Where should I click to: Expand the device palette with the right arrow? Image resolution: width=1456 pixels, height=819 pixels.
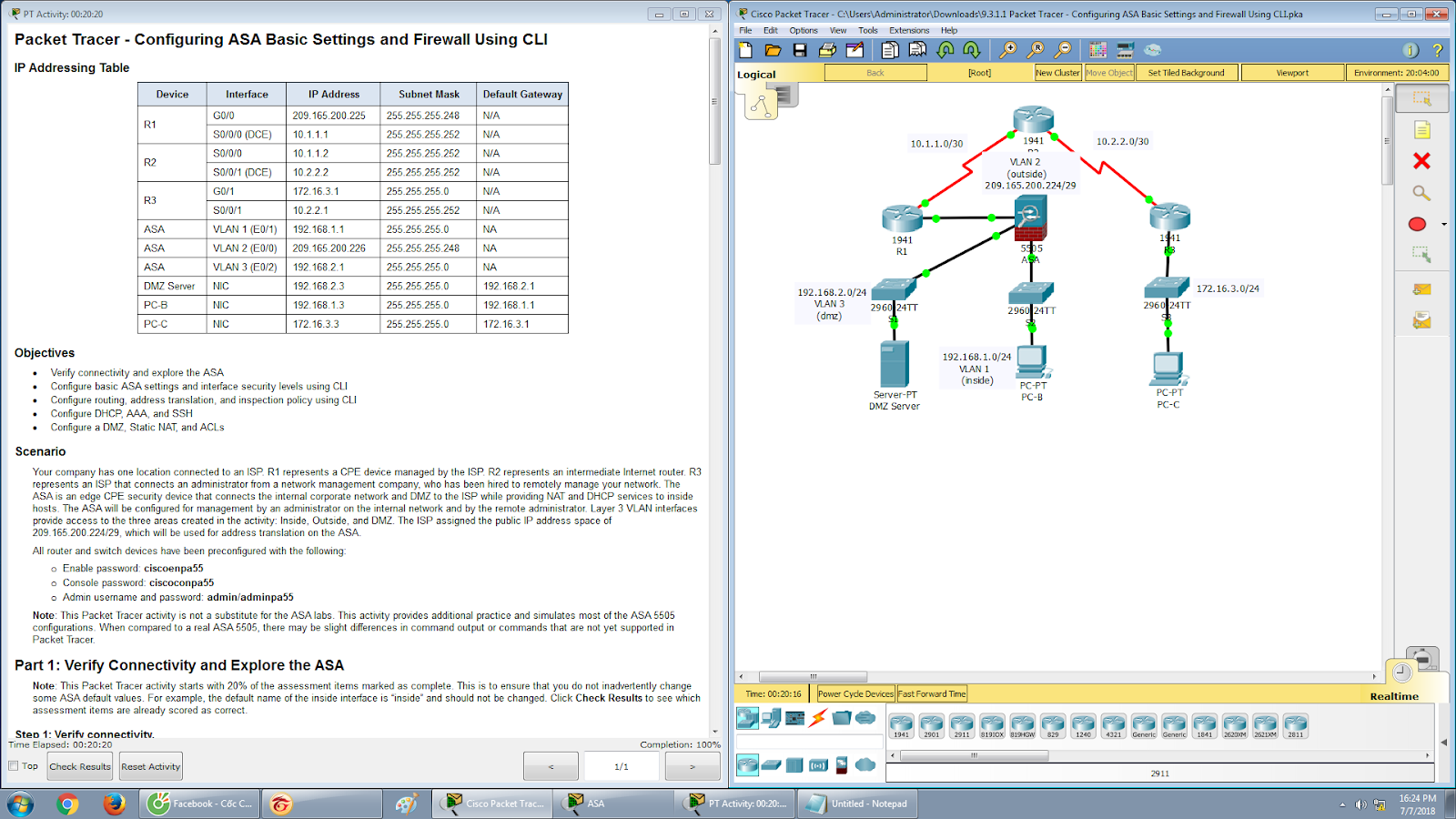(x=1427, y=755)
